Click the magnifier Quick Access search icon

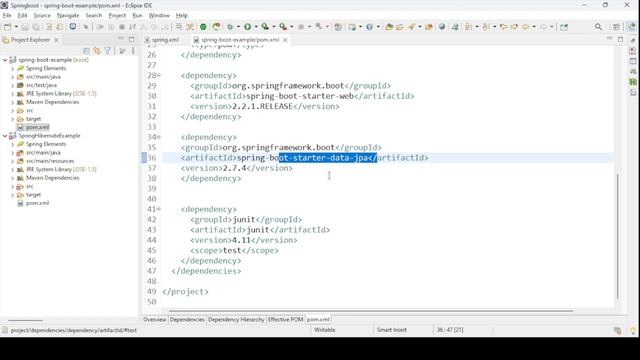[598, 27]
